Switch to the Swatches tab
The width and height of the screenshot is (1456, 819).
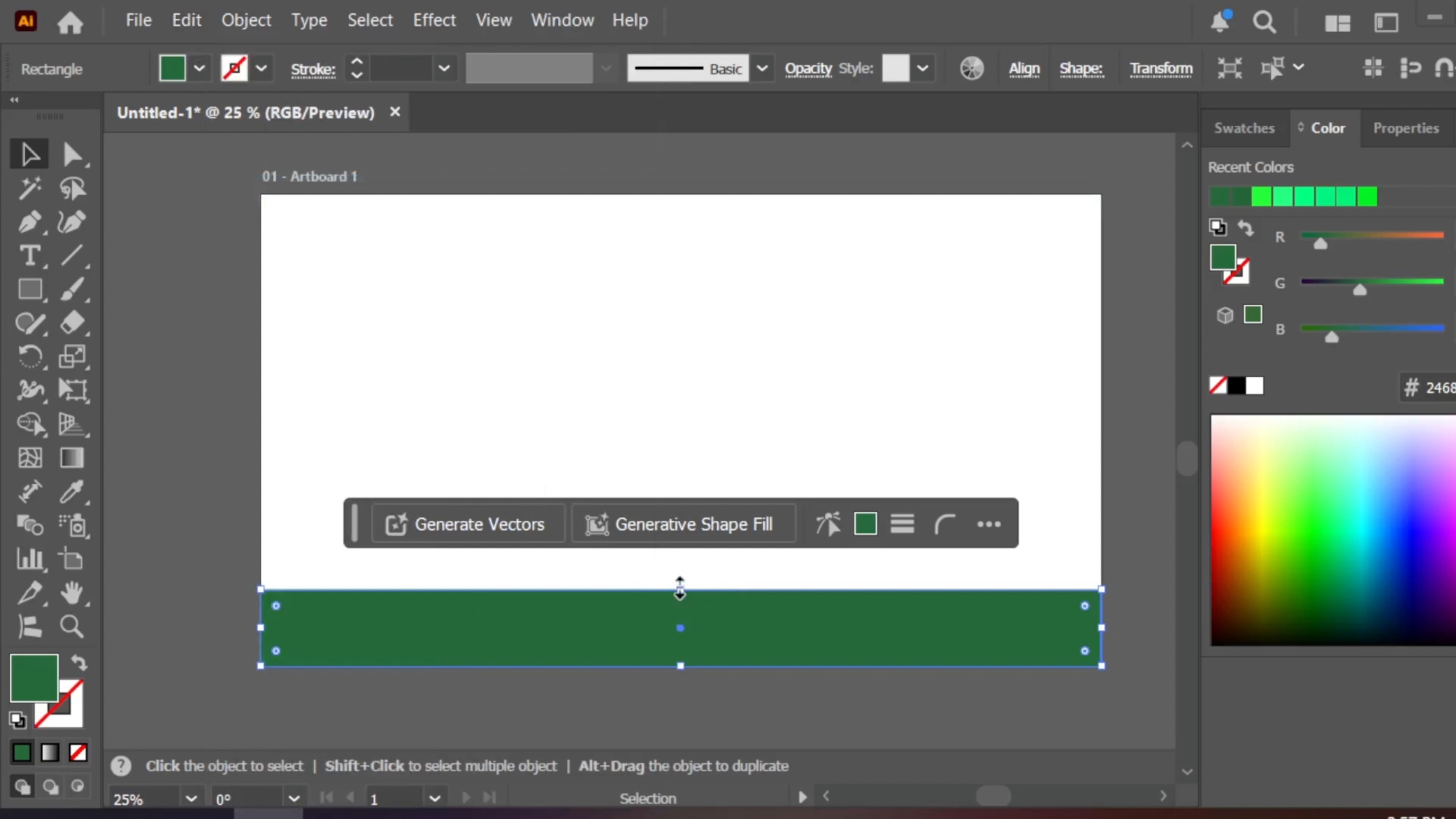tap(1244, 128)
